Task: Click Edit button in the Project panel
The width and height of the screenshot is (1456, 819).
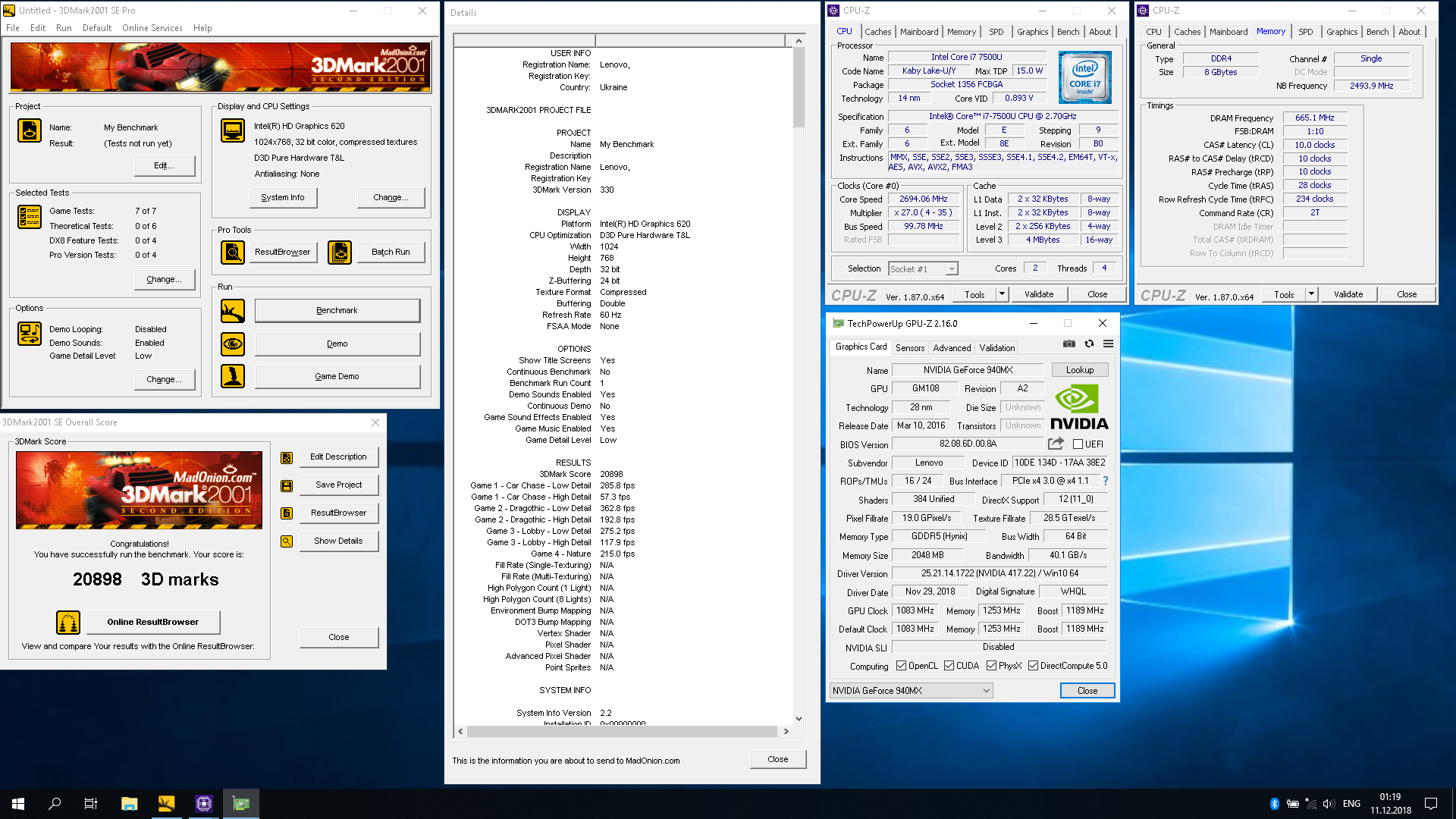Action: point(165,165)
